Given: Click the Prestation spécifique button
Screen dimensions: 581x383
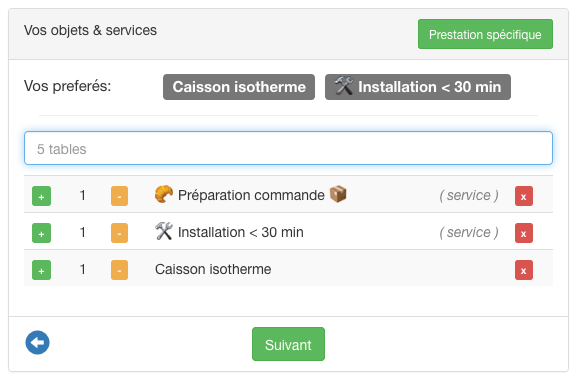Looking at the screenshot, I should [485, 34].
